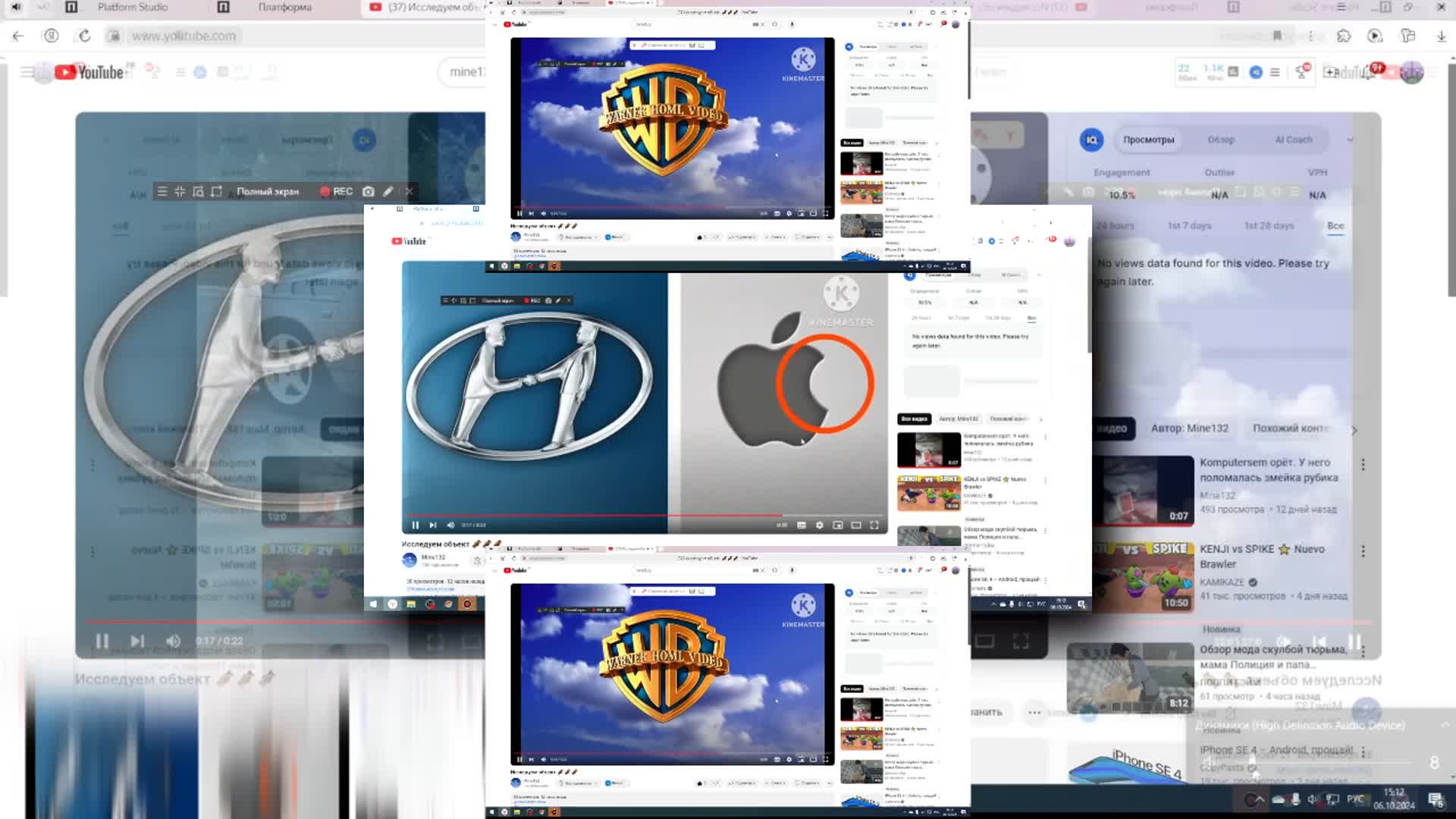Open the Обзор tab in vidIQ panel
The width and height of the screenshot is (1456, 819).
(x=1221, y=140)
